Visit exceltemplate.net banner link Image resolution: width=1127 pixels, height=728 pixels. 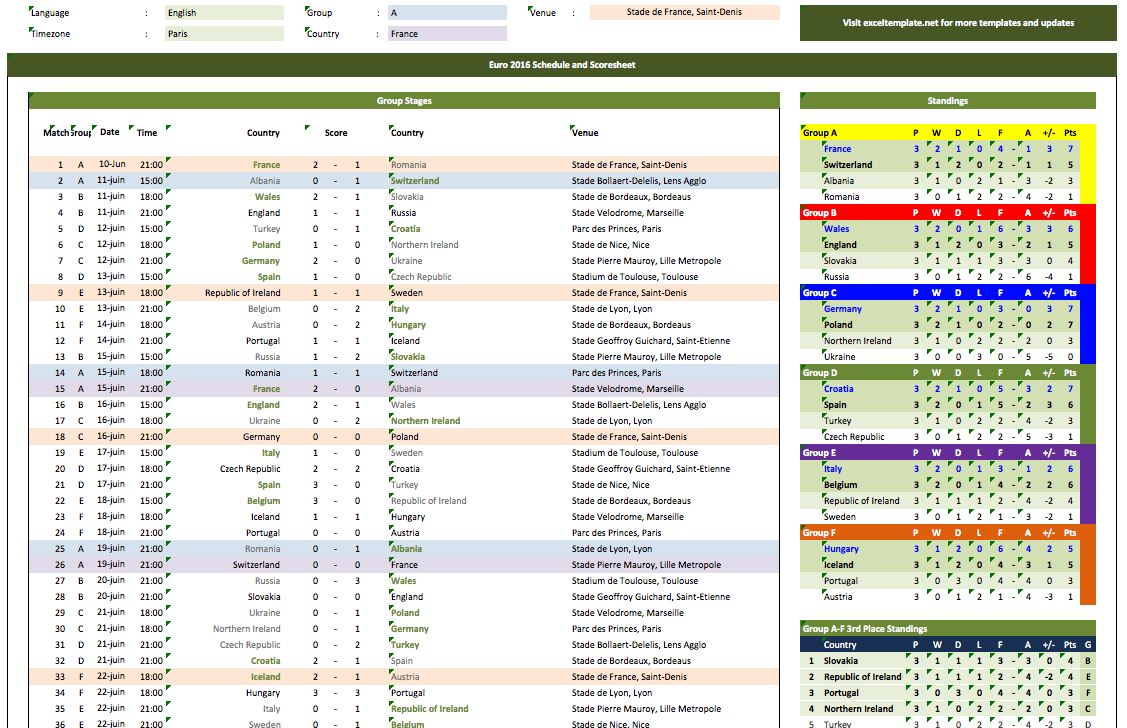tap(958, 23)
